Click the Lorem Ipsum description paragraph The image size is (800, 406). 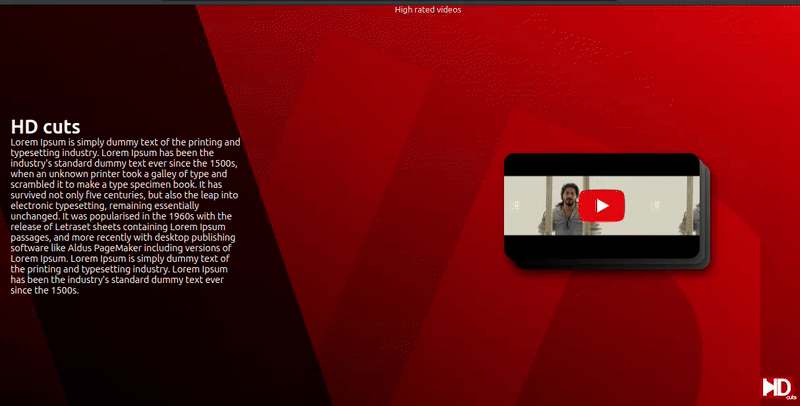(126, 216)
